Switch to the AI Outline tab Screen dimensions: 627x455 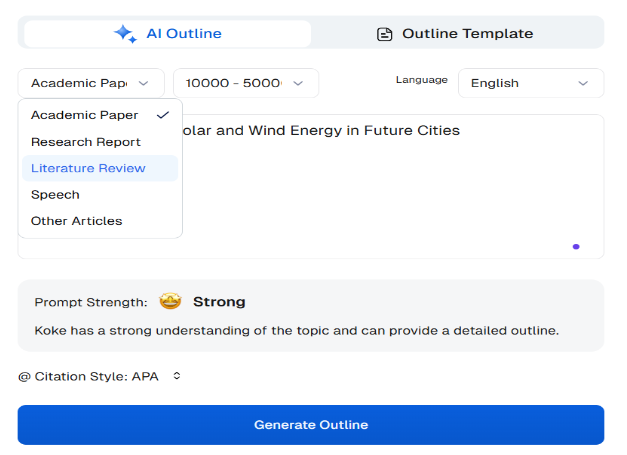click(x=167, y=34)
